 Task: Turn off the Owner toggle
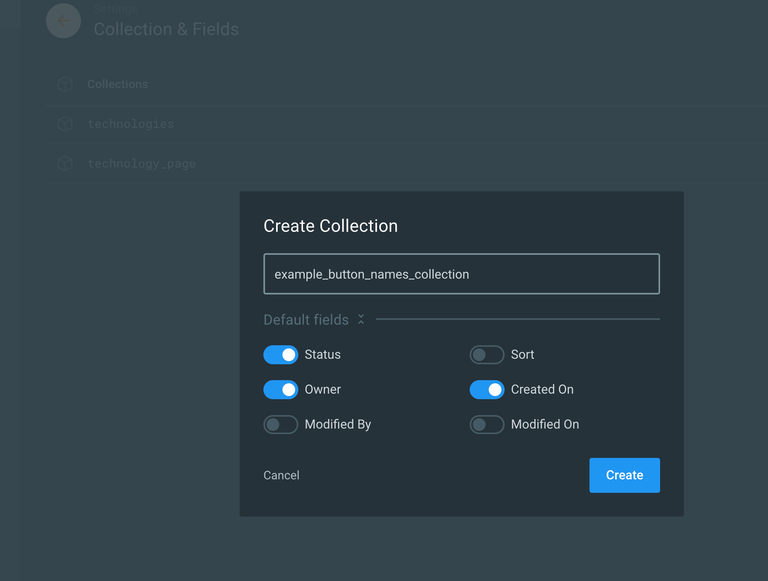pos(281,390)
